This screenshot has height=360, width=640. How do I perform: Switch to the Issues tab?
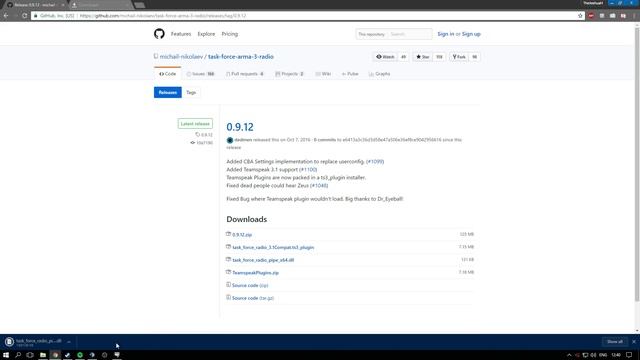(x=200, y=74)
